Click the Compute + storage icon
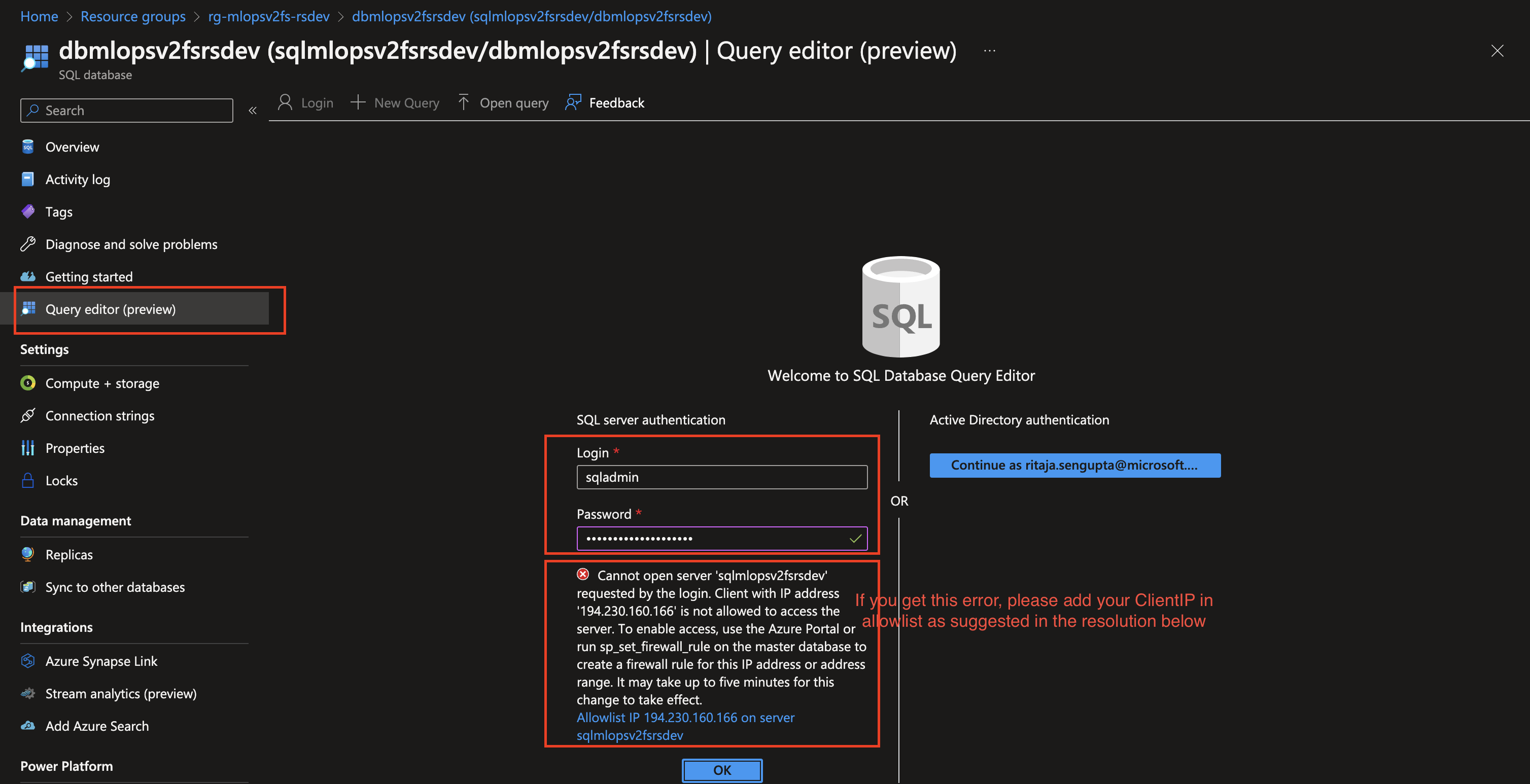 click(28, 383)
